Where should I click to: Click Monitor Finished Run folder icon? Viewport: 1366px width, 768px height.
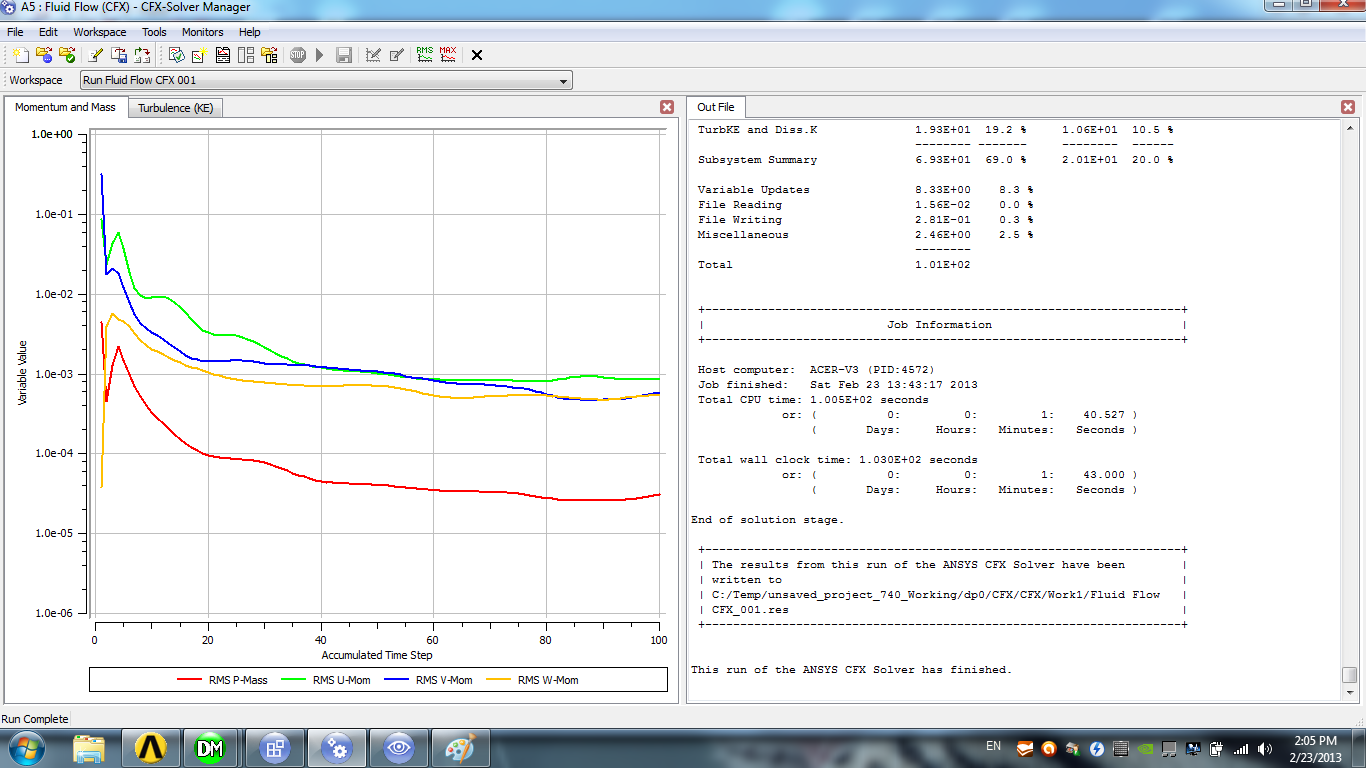pos(67,55)
